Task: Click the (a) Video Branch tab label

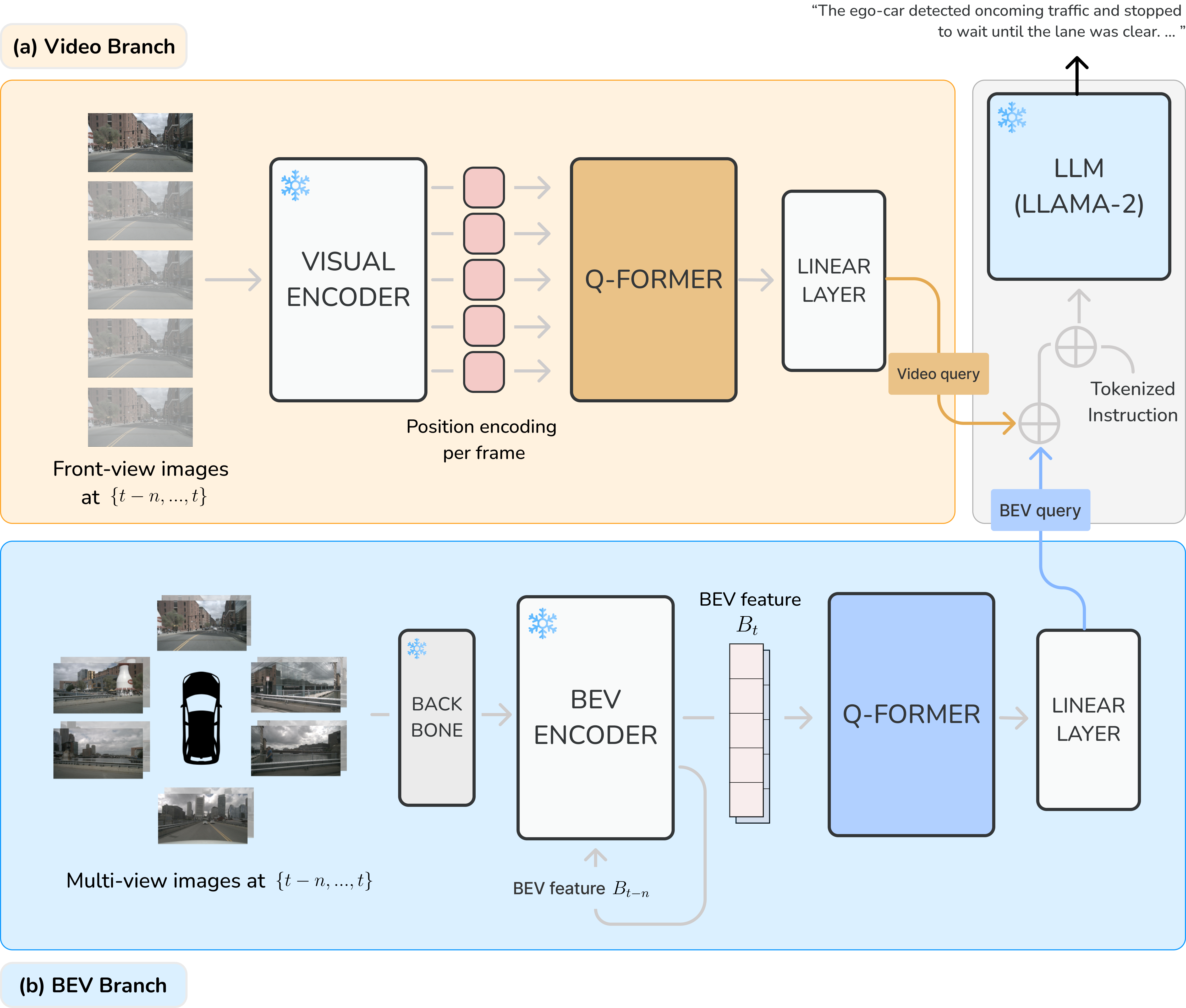Action: point(94,47)
